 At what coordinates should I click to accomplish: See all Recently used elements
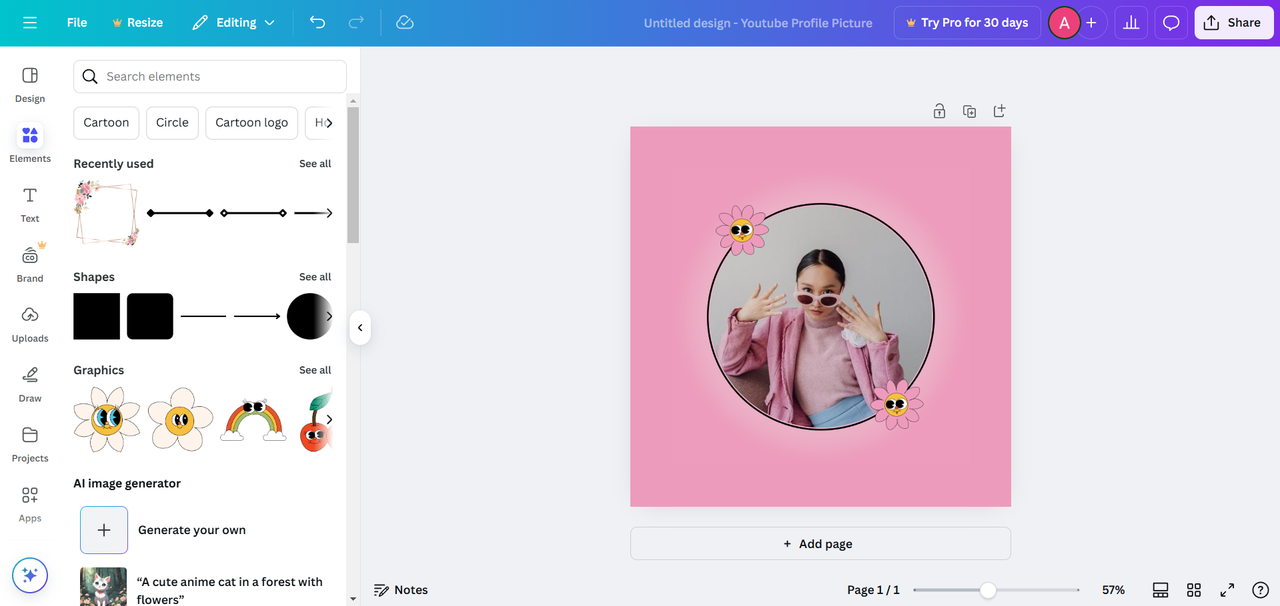(x=315, y=164)
